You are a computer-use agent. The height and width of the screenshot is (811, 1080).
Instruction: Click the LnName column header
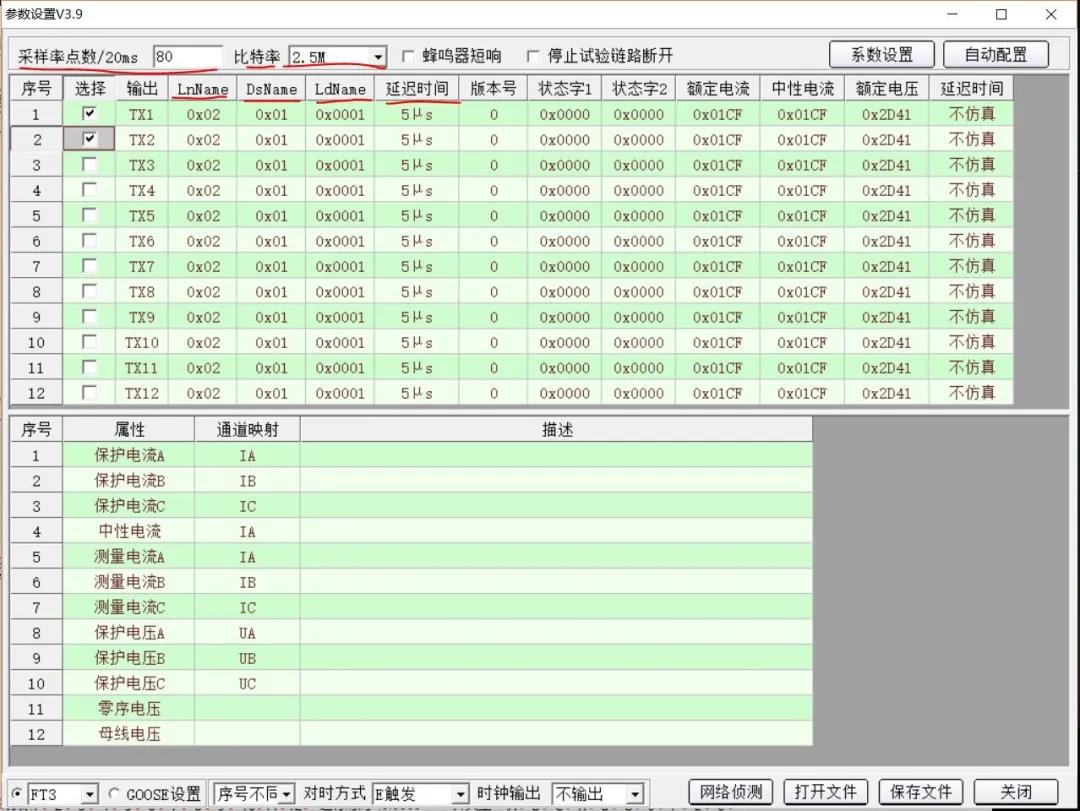point(202,89)
